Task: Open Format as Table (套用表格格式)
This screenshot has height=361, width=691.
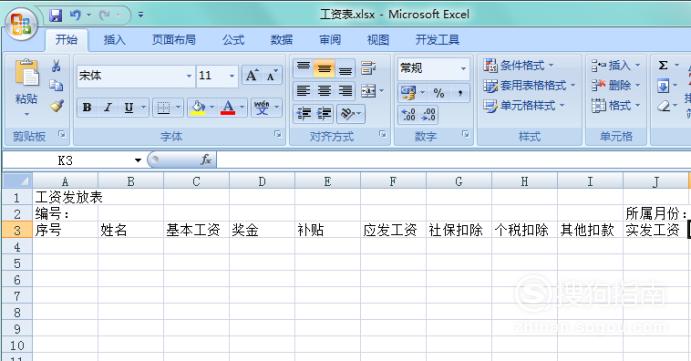Action: 529,85
